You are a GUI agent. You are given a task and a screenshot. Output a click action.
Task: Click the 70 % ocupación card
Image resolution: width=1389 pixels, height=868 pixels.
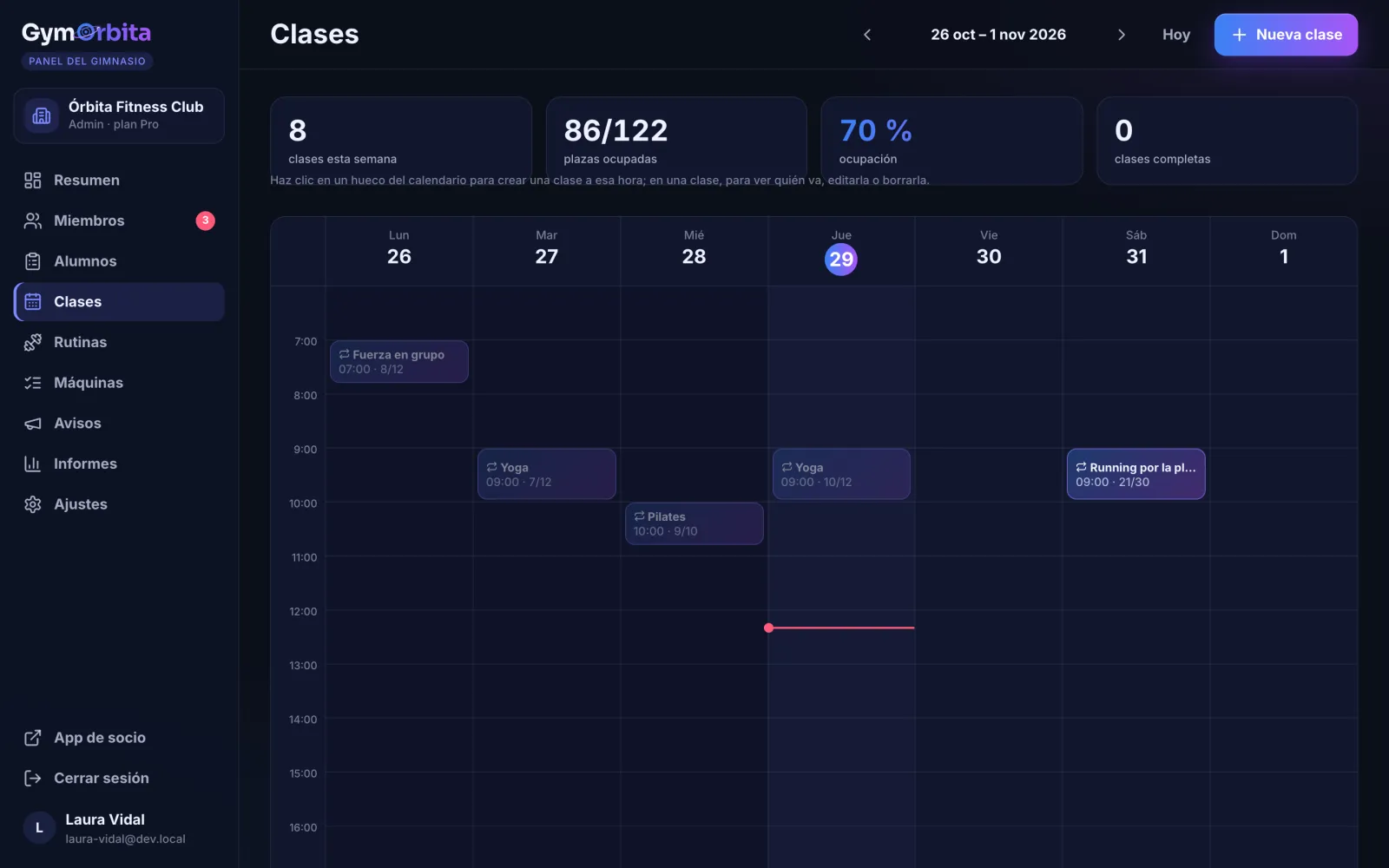tap(951, 141)
